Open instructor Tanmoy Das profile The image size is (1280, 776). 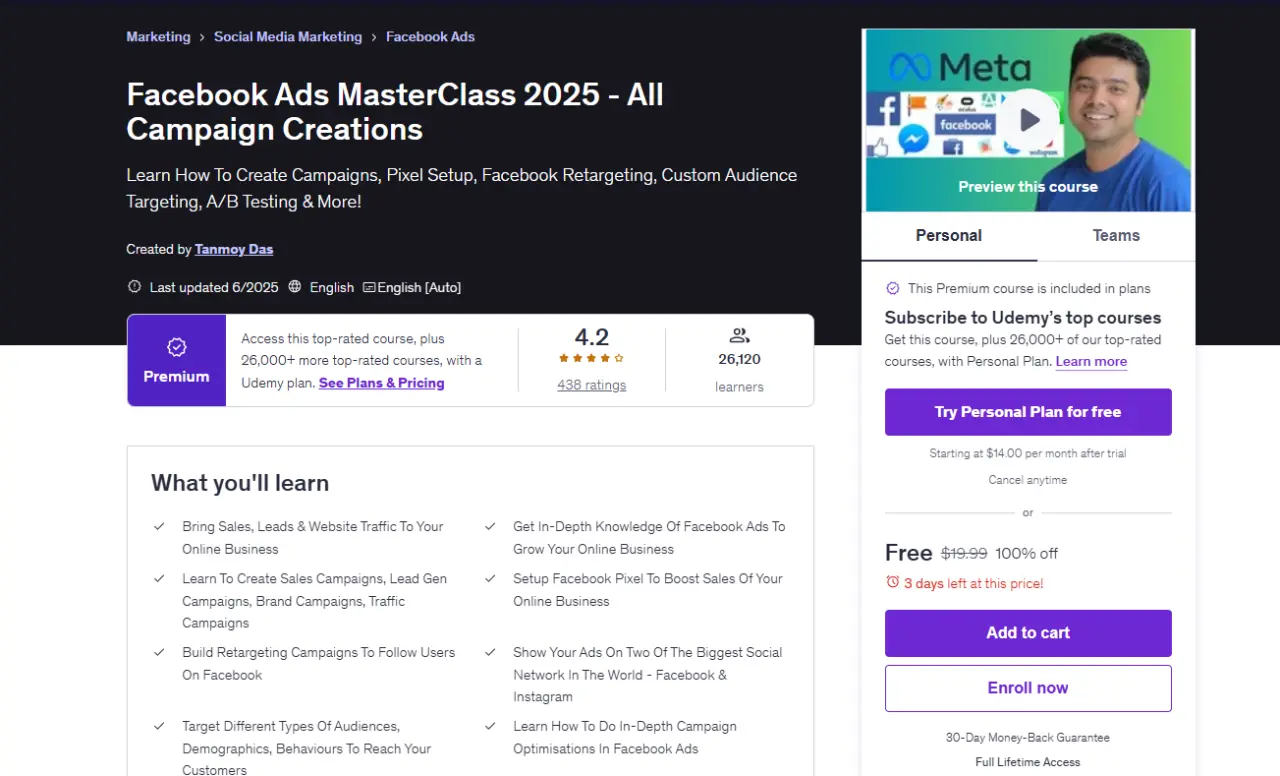(x=234, y=249)
